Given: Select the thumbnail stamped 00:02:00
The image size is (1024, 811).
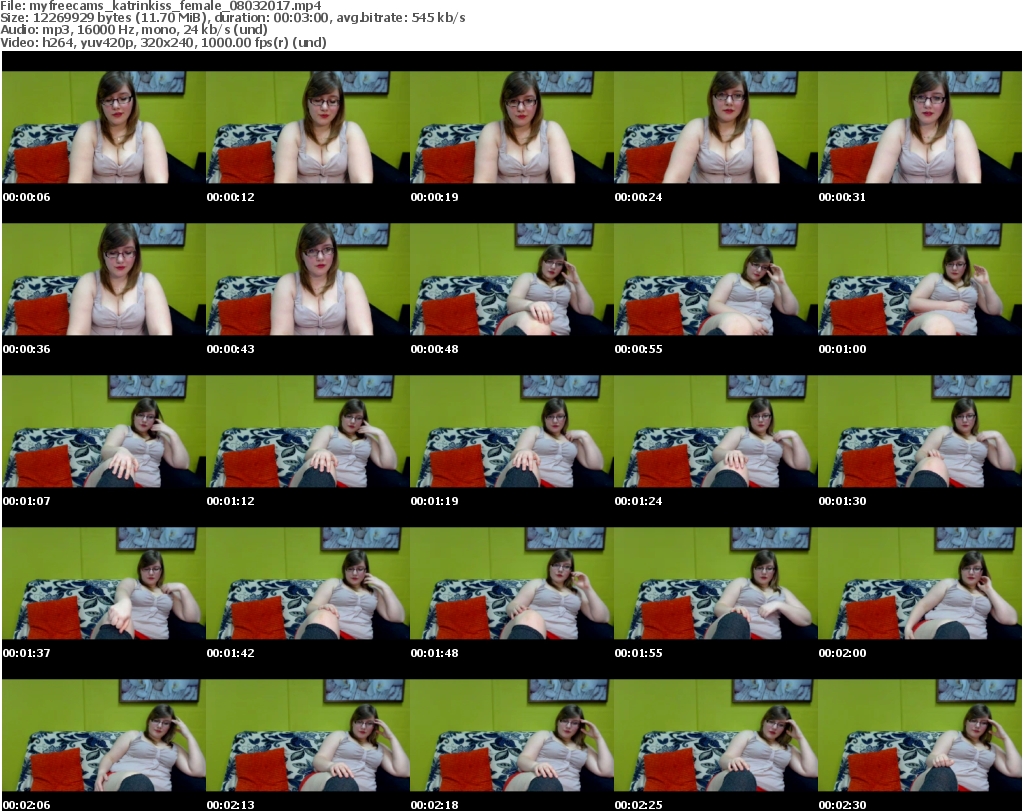Looking at the screenshot, I should click(919, 584).
